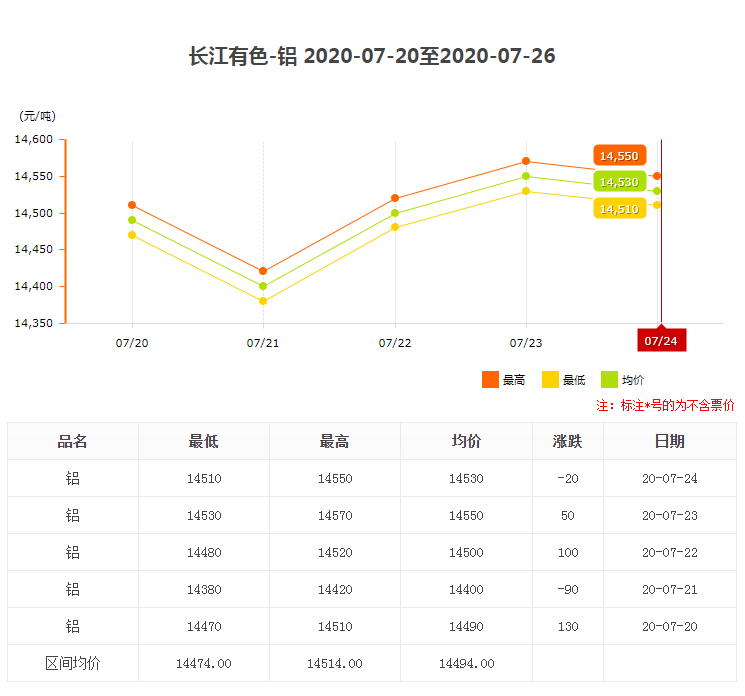Click the orange data point at 07/21
745x696 pixels.
(263, 271)
